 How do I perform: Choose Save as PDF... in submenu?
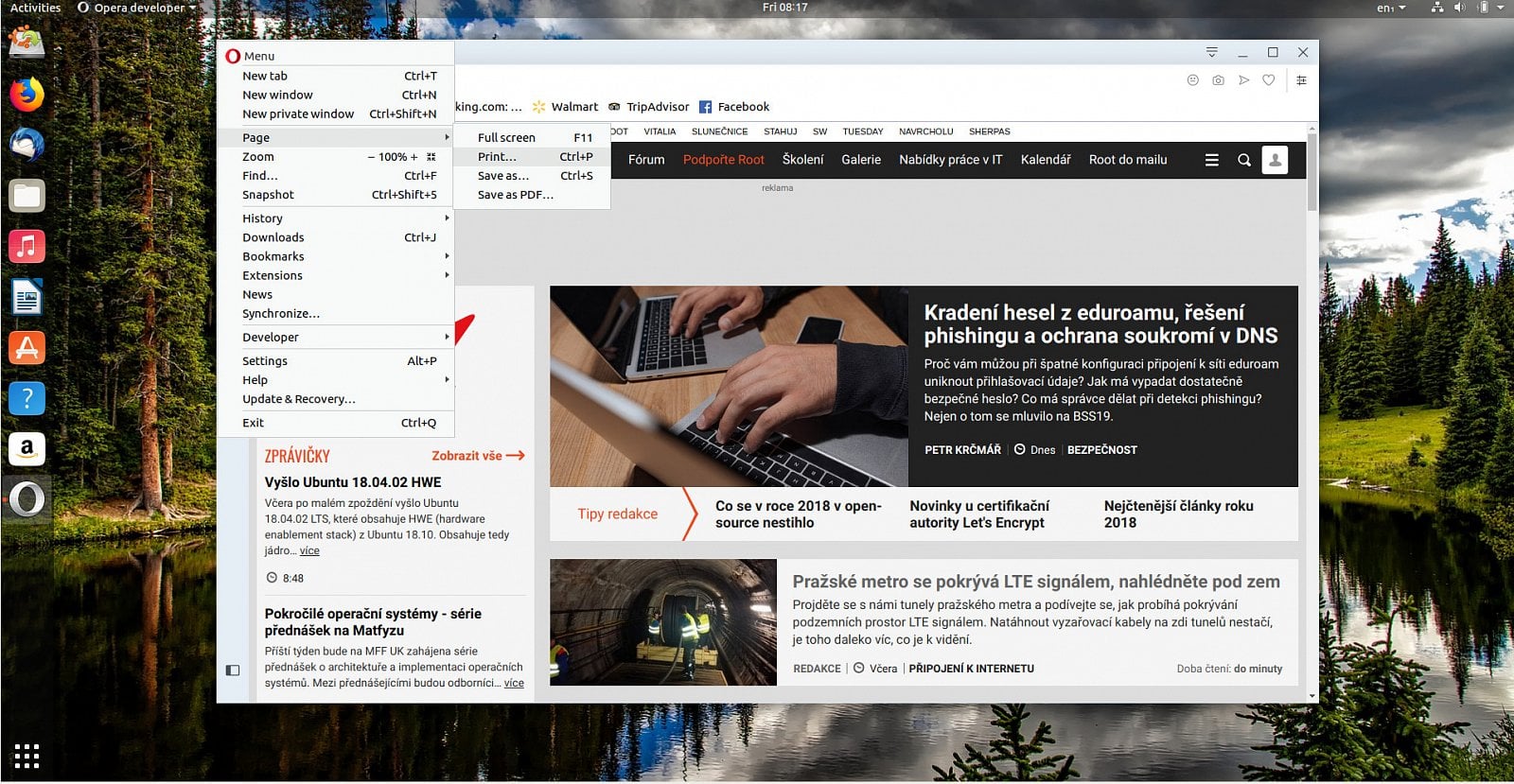point(532,195)
